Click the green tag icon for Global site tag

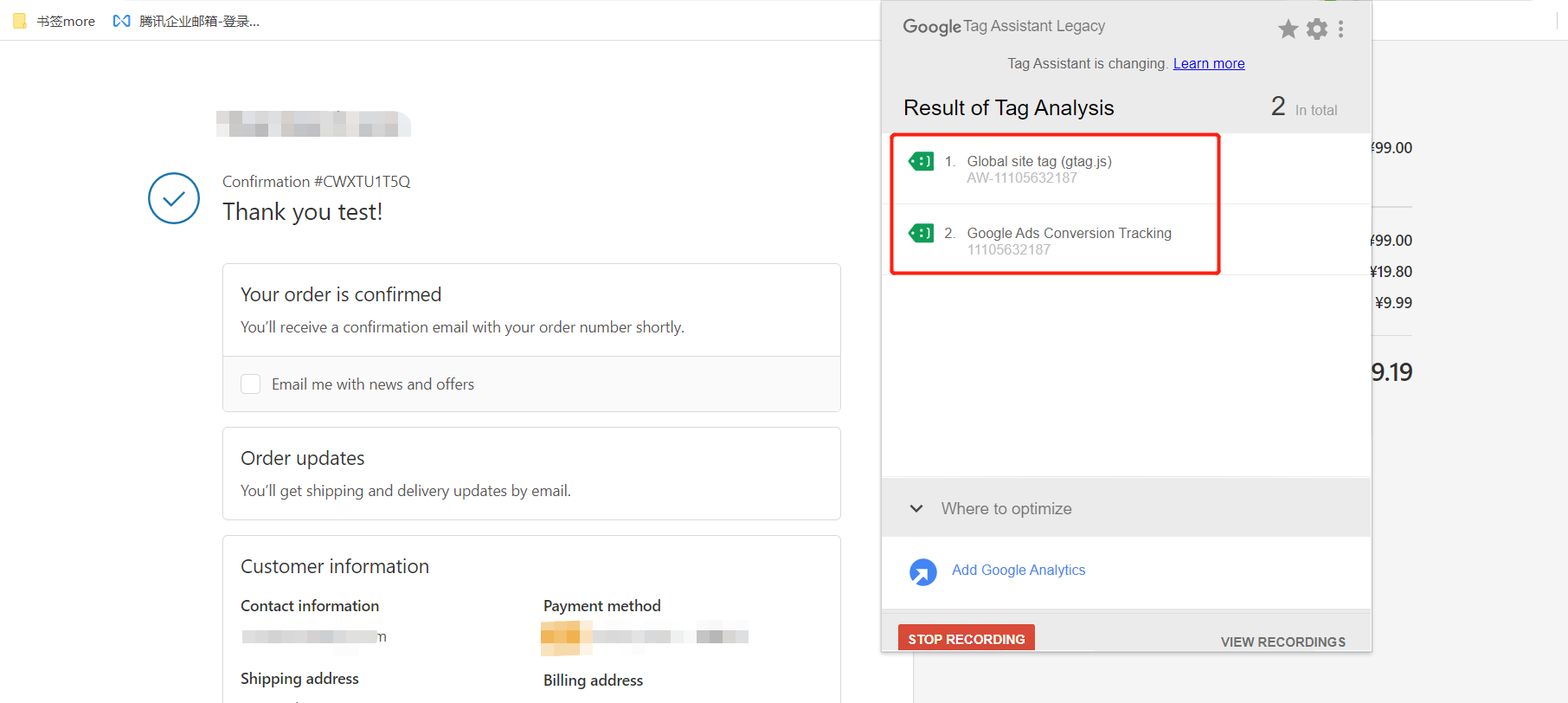pyautogui.click(x=921, y=161)
